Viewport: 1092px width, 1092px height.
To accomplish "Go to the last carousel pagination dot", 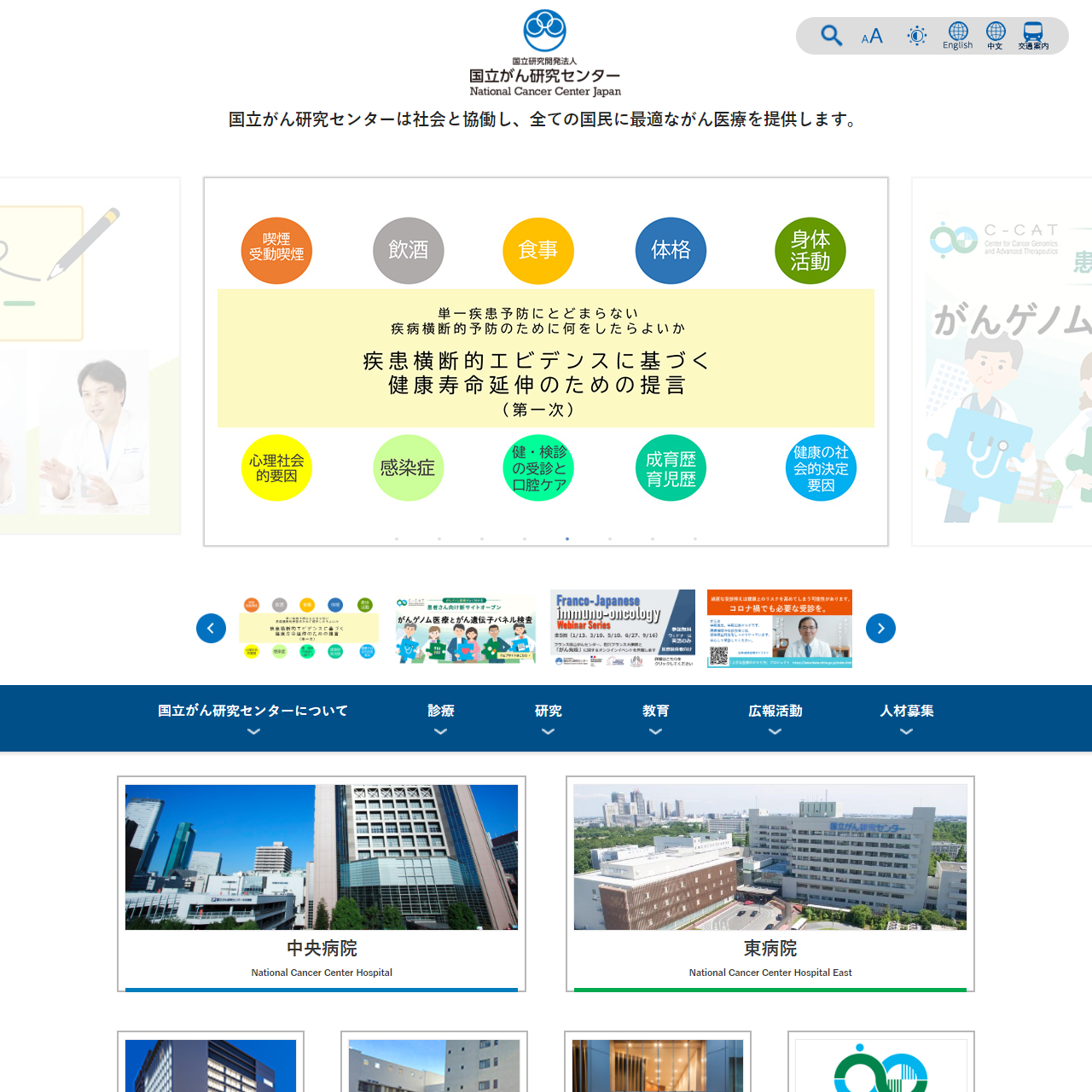I will (x=695, y=539).
